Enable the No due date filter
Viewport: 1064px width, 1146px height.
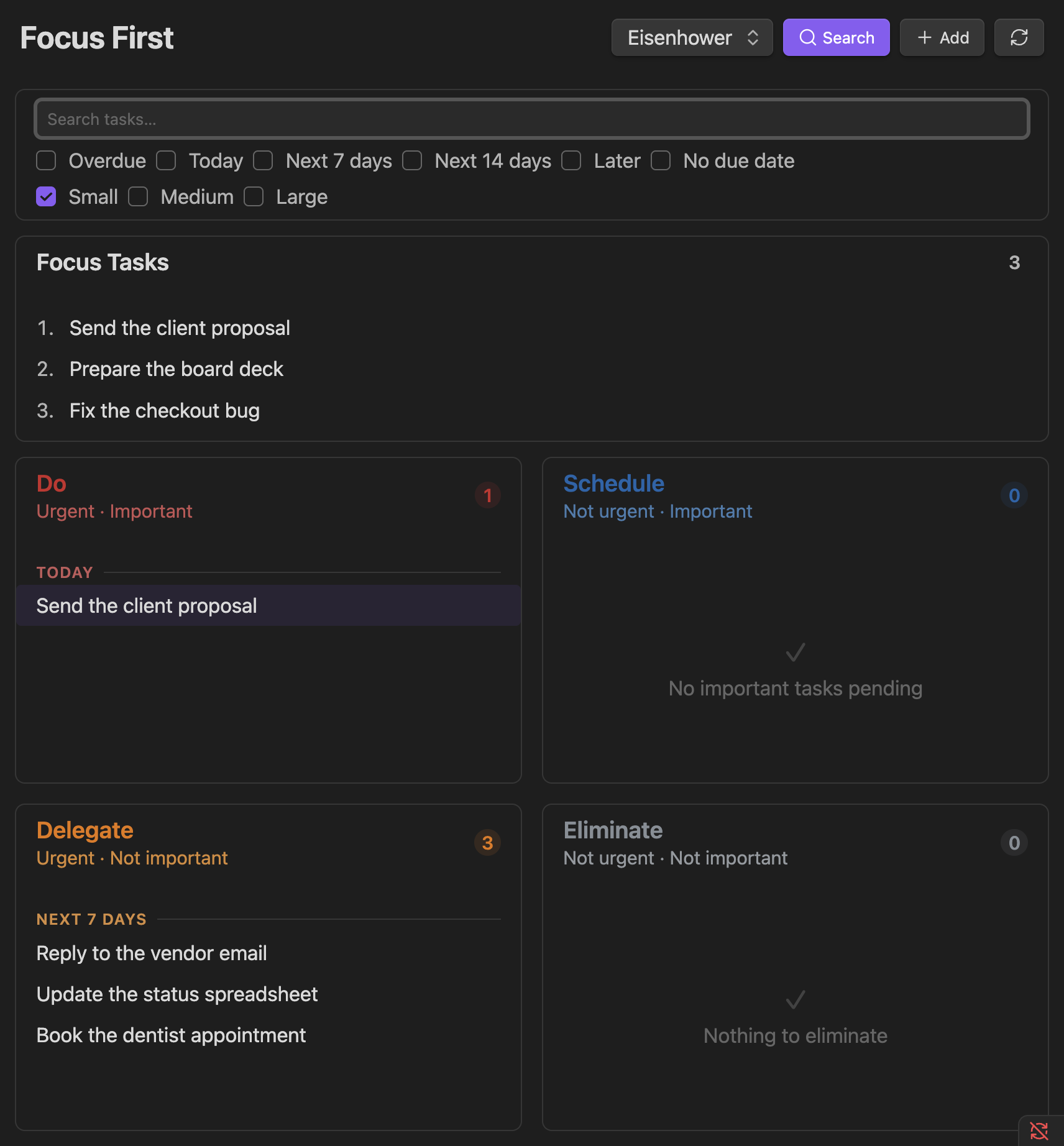click(661, 160)
